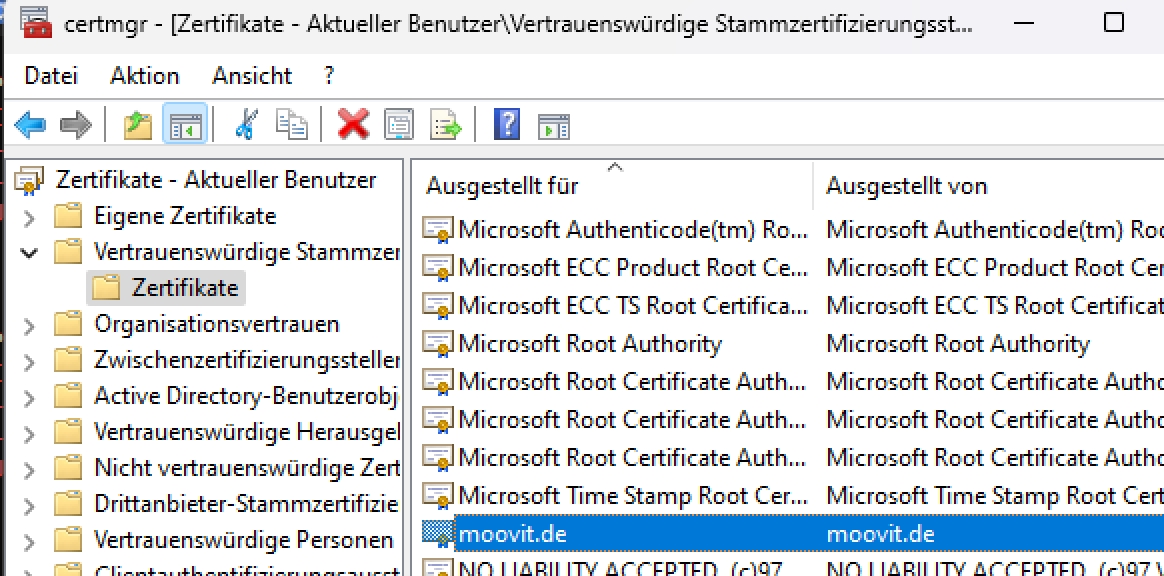Sort by the Ausgestellt für column header

tap(503, 186)
